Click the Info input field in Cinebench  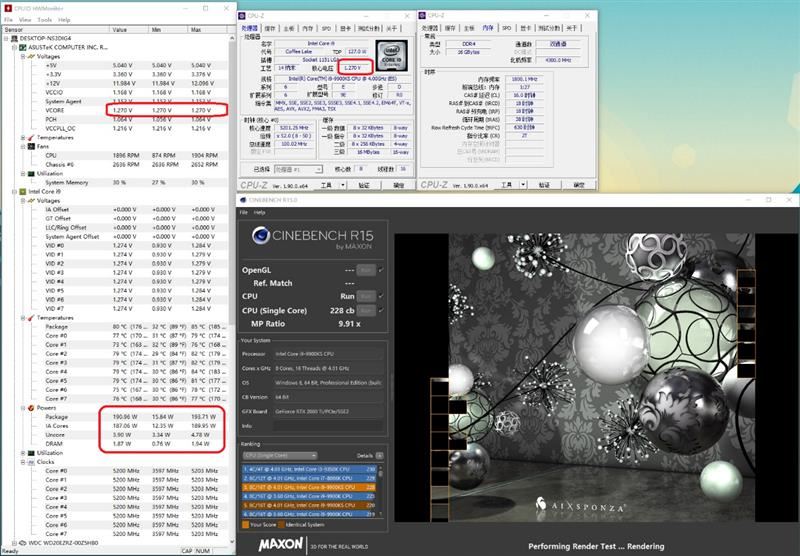click(328, 426)
